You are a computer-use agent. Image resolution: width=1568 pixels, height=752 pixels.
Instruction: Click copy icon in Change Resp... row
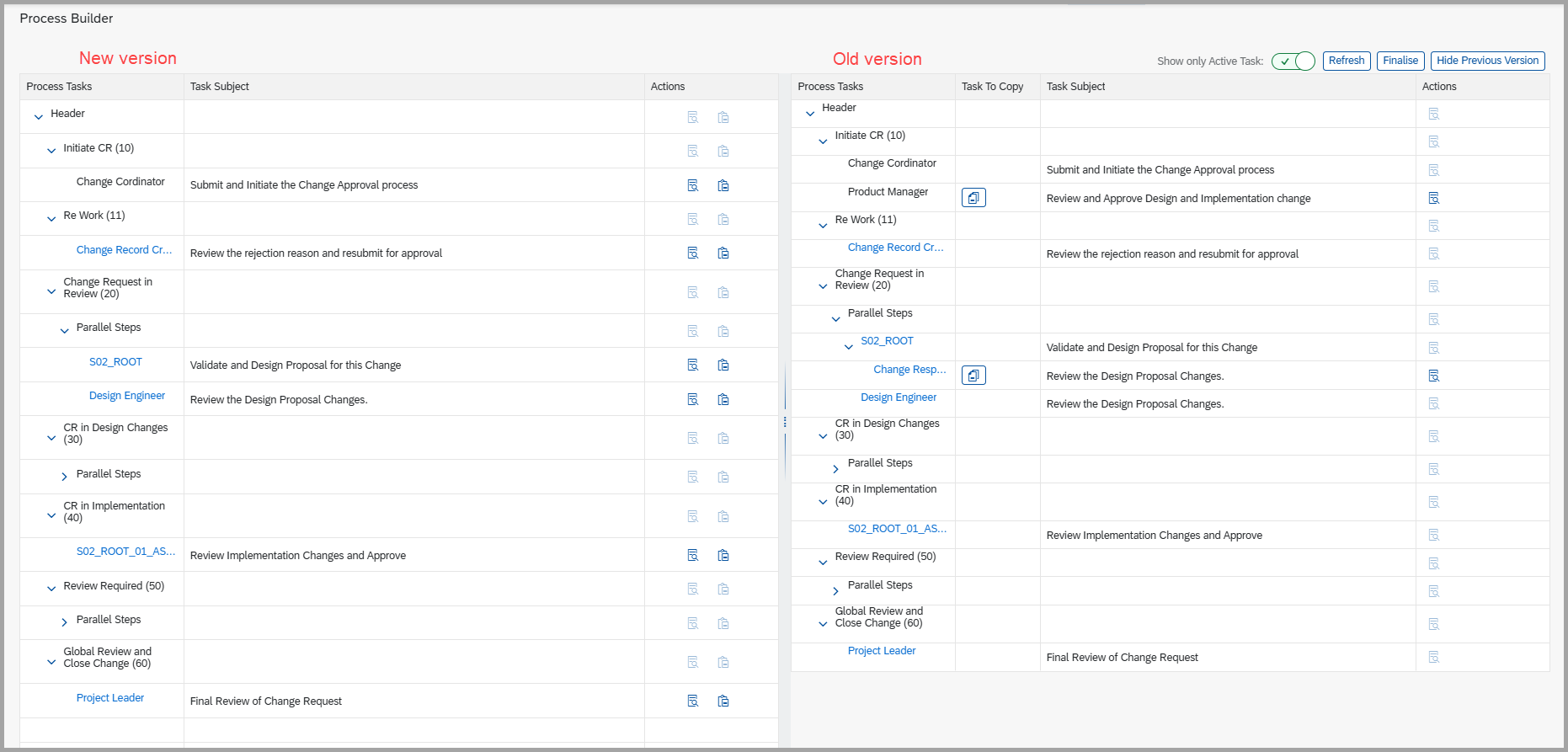coord(973,376)
